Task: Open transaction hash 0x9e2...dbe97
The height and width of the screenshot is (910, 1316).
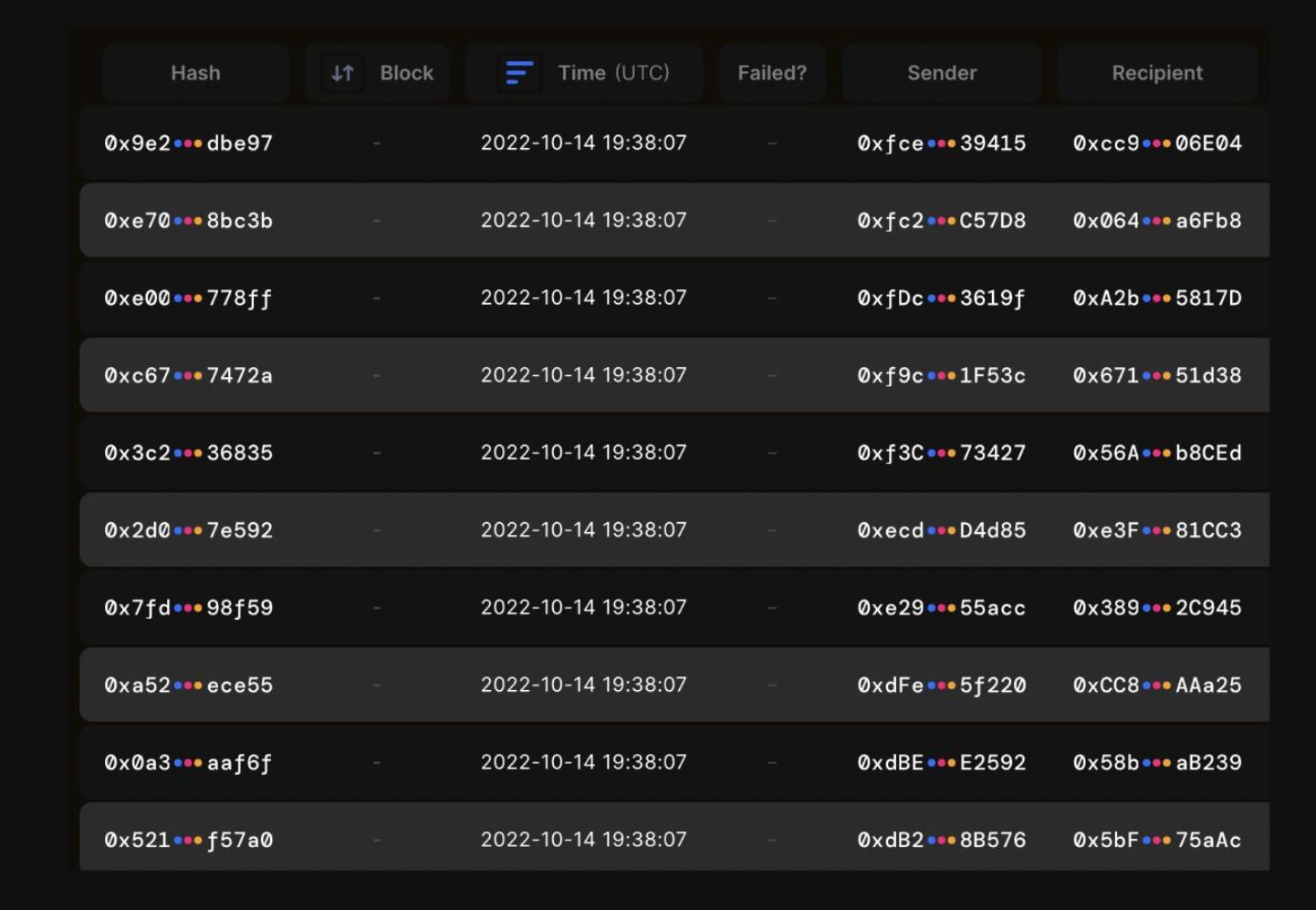Action: (188, 143)
